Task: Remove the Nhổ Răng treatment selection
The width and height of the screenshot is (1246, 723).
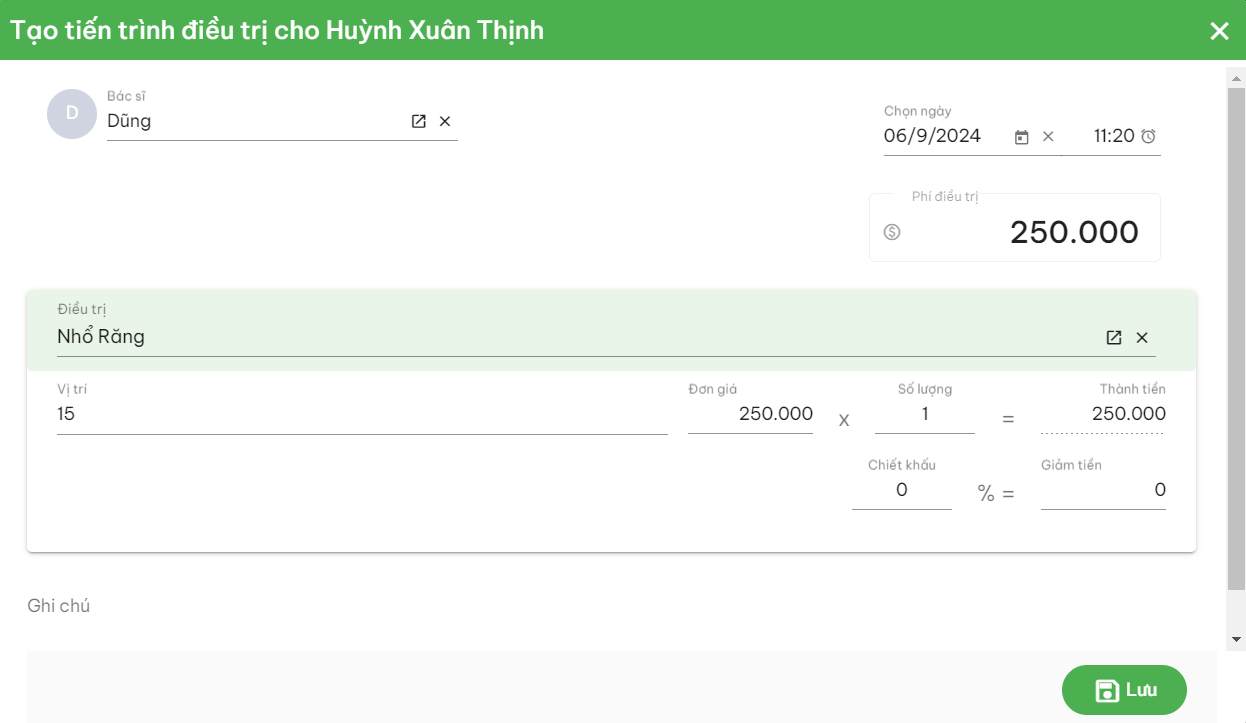Action: [x=1142, y=338]
